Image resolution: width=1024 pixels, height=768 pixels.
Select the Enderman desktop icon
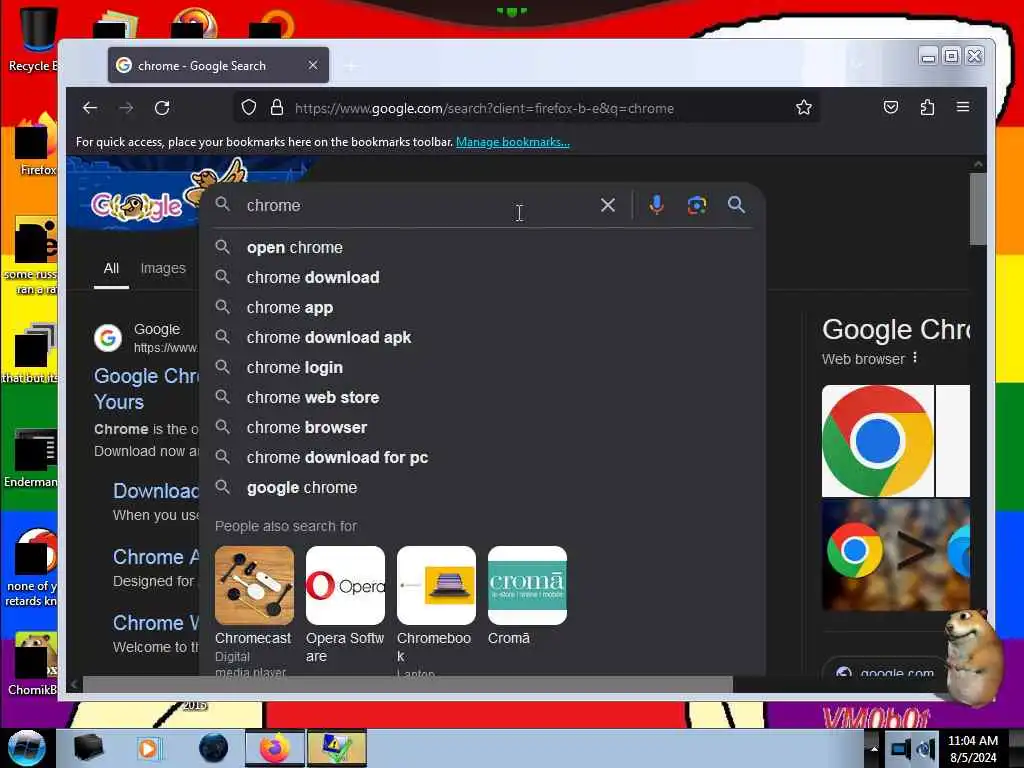click(x=31, y=459)
